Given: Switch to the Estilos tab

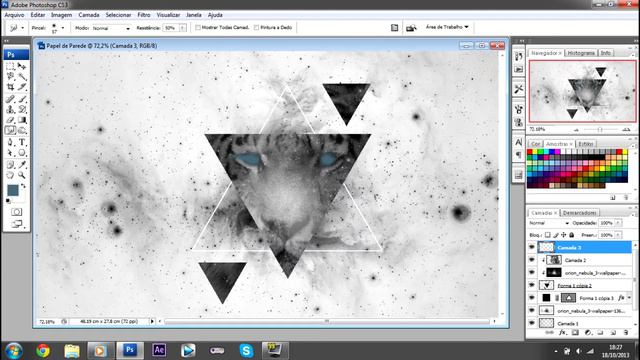Looking at the screenshot, I should pyautogui.click(x=586, y=144).
